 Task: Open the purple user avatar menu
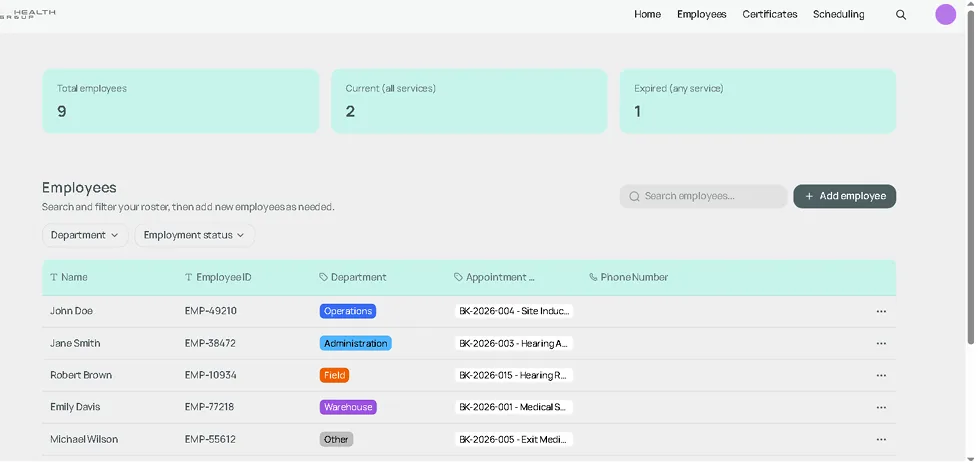(946, 14)
